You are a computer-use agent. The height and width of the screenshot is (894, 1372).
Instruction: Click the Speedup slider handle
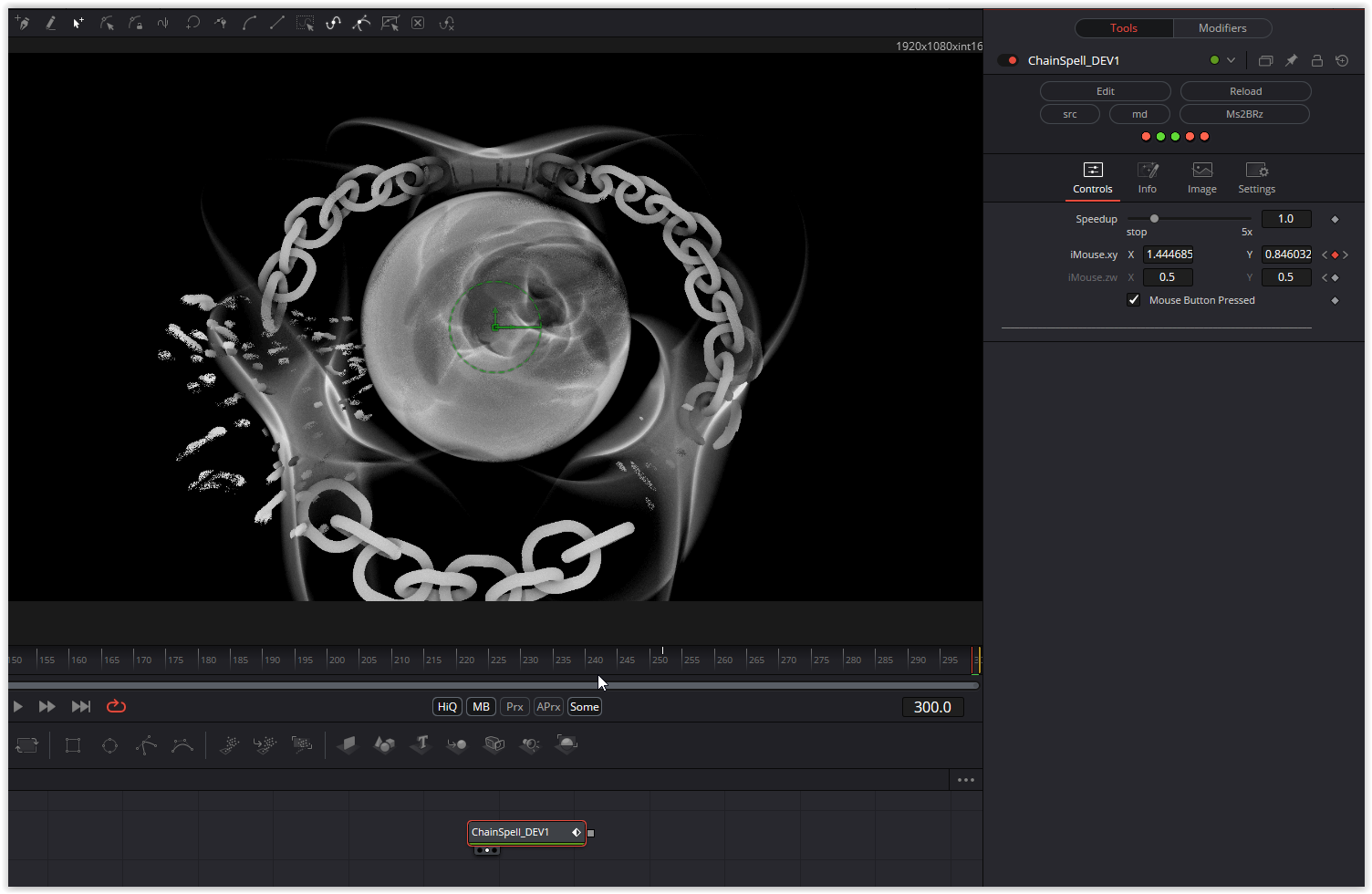[x=1154, y=219]
